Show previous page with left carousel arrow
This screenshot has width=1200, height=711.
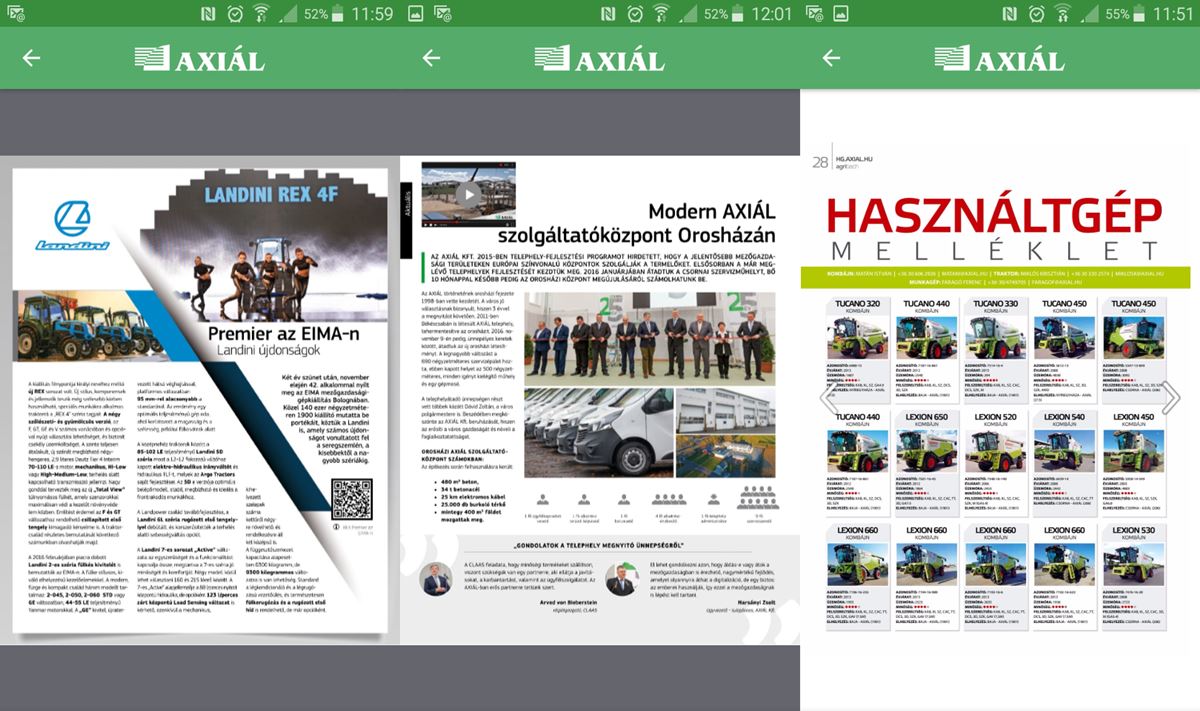point(827,397)
